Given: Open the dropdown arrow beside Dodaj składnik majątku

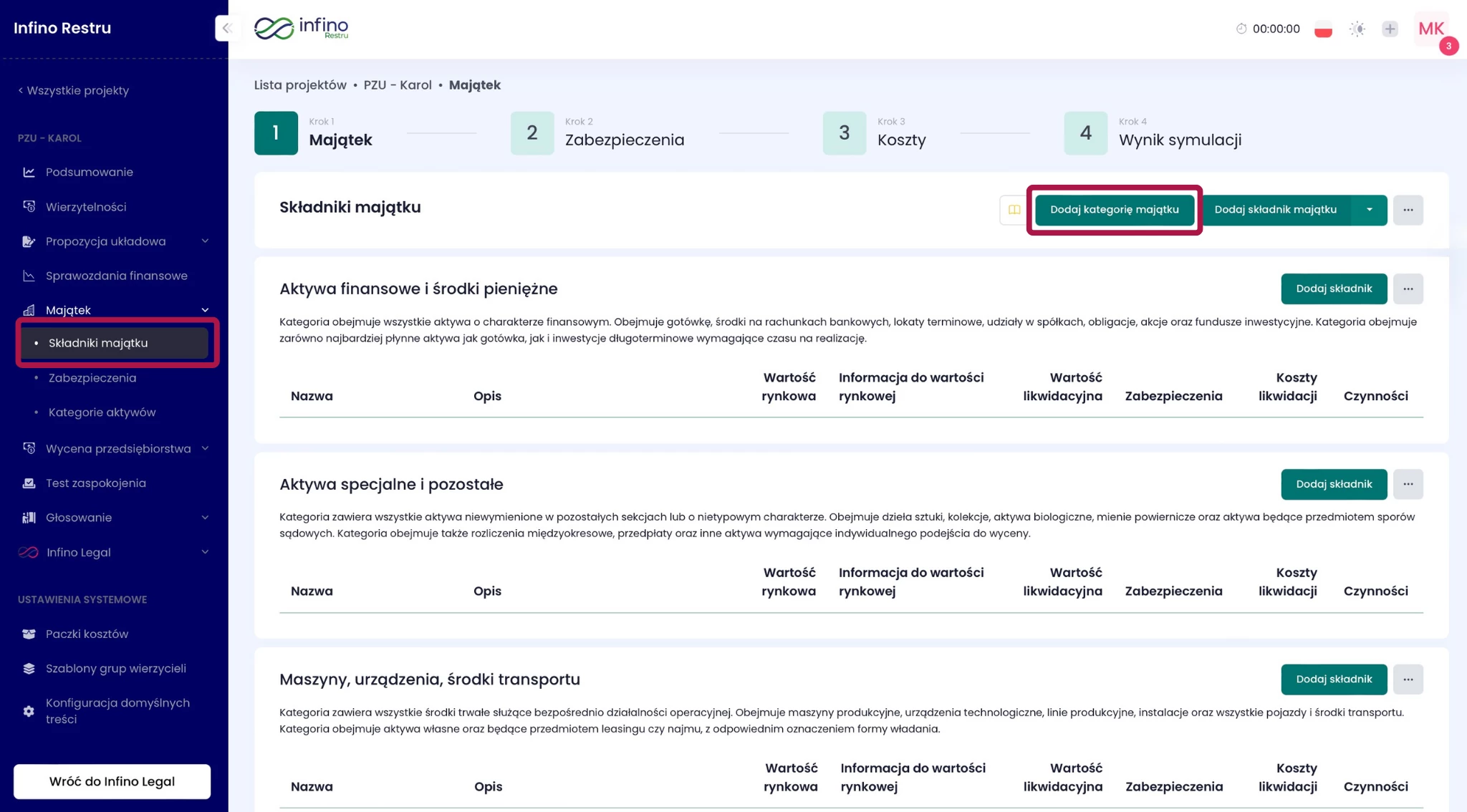Looking at the screenshot, I should (1369, 210).
